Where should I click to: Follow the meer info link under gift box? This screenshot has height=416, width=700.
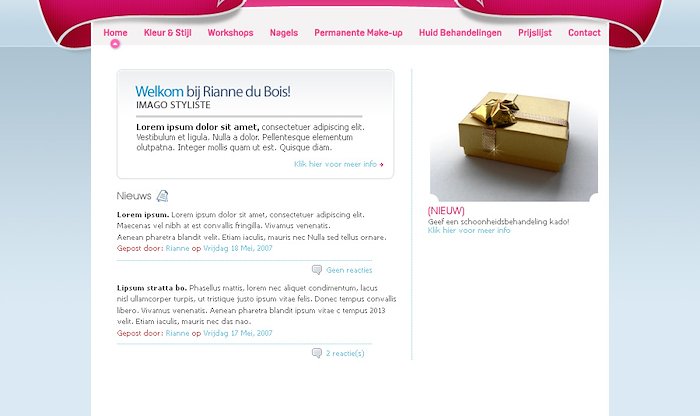(469, 230)
